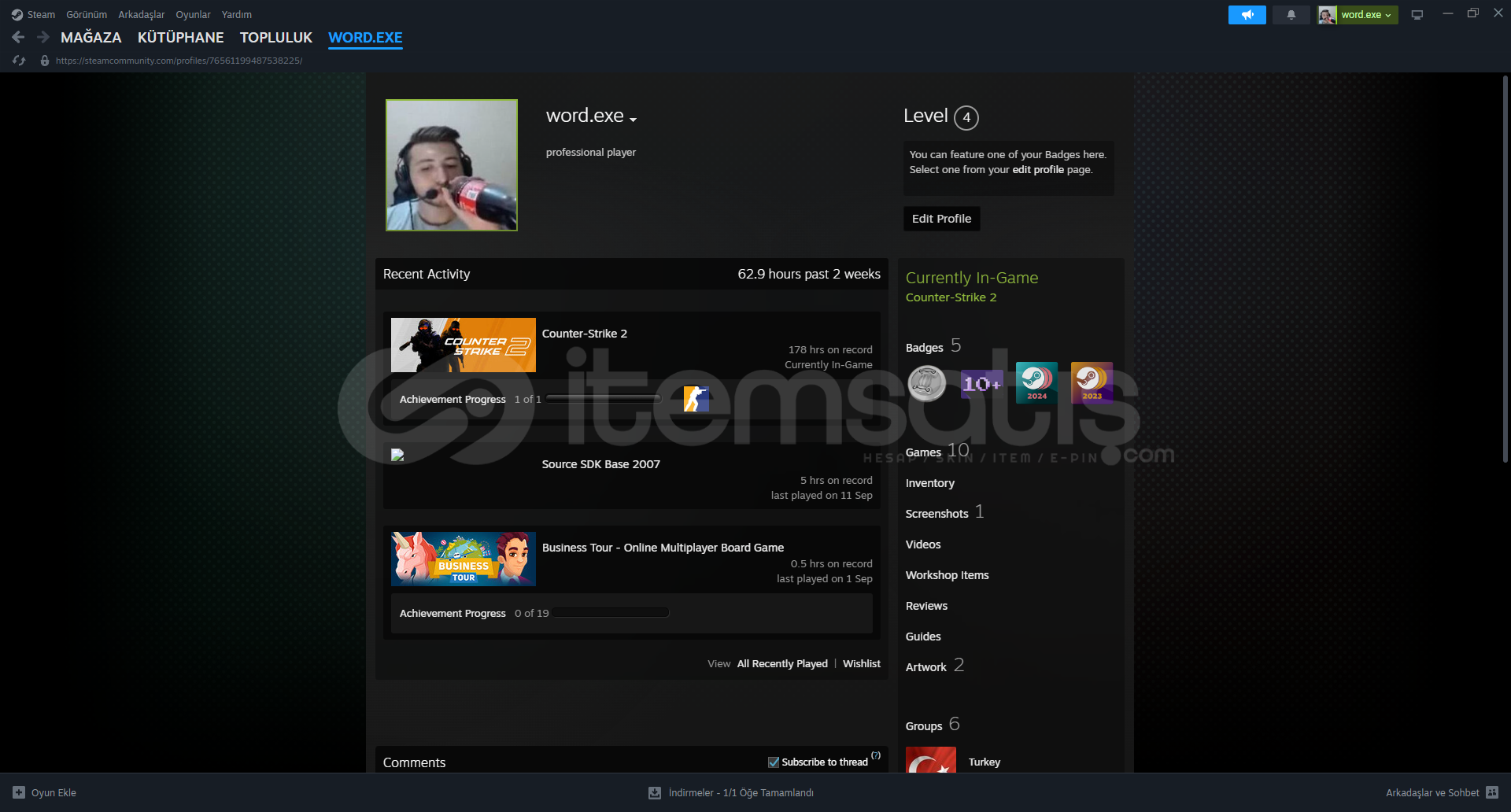Open the Screenshots link
The height and width of the screenshot is (812, 1511).
937,514
